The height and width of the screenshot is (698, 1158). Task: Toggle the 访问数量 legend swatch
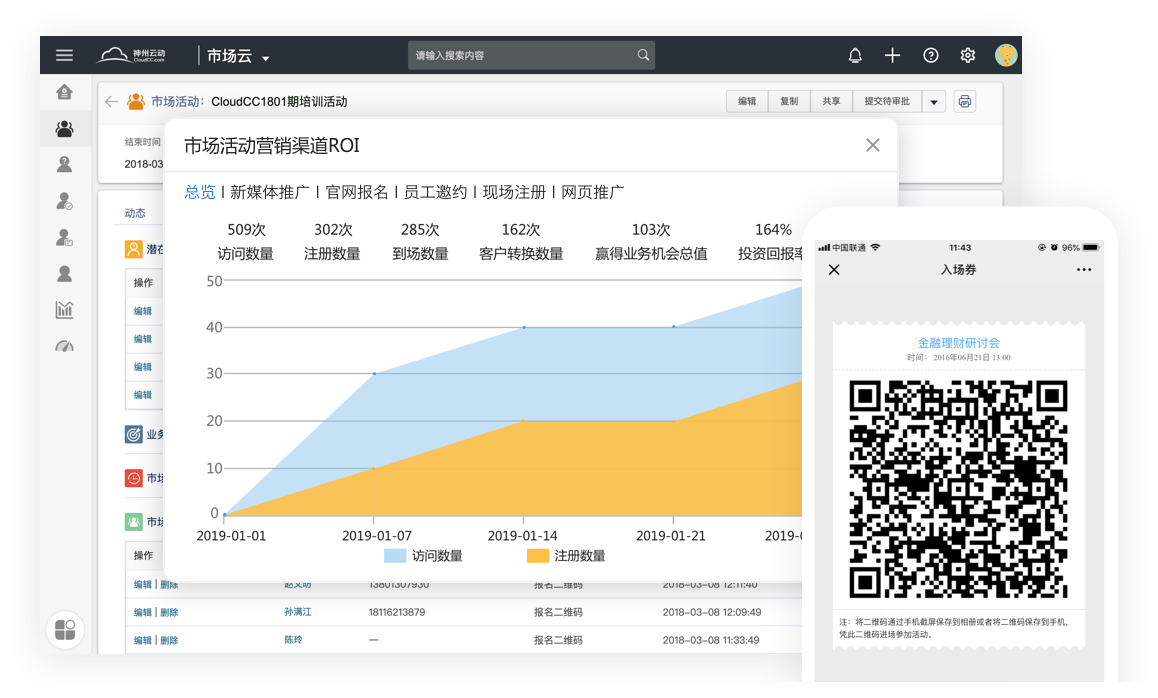pos(395,555)
